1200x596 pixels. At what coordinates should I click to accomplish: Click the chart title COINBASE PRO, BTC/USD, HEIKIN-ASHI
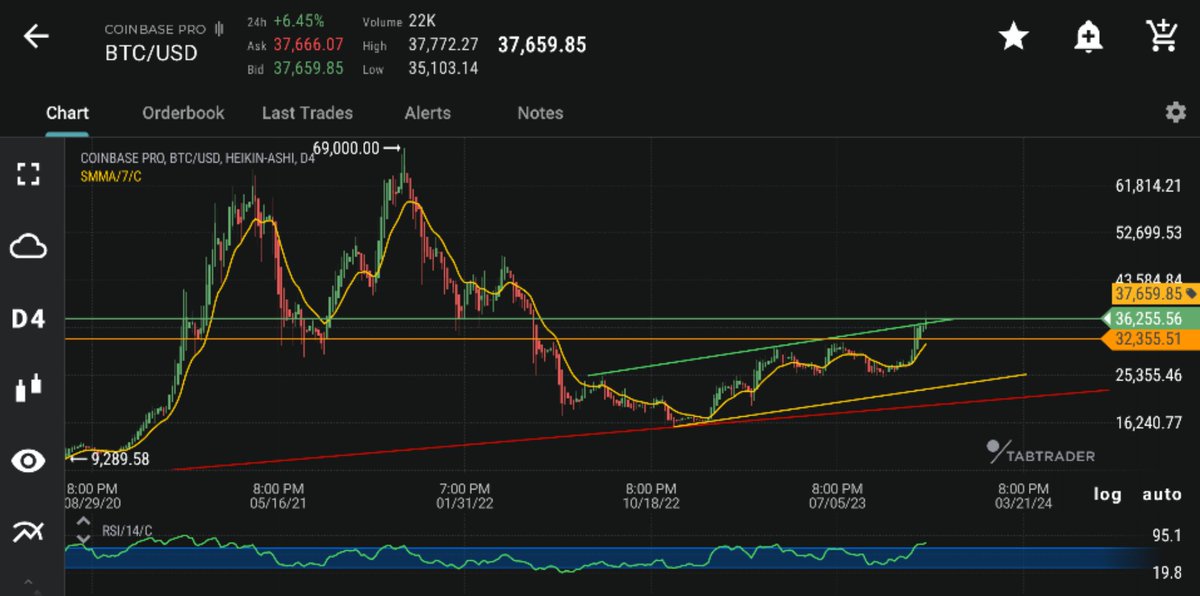point(197,158)
